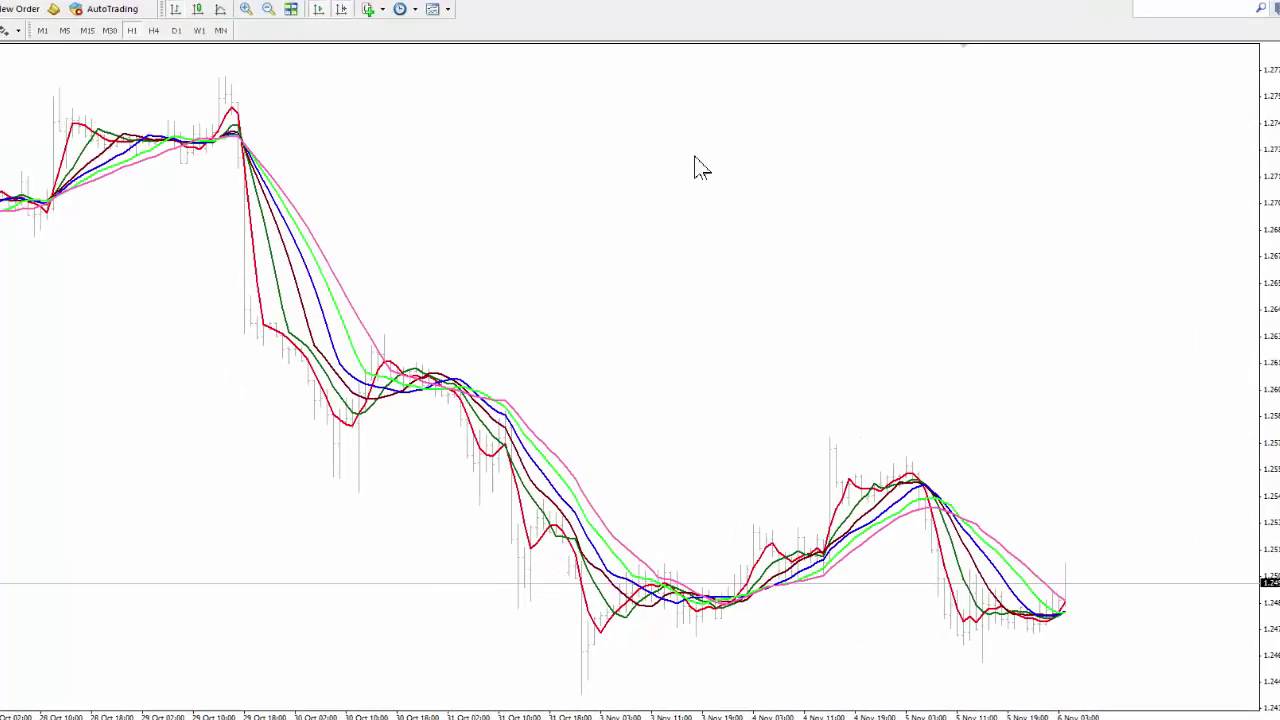This screenshot has width=1280, height=720.
Task: Click the search magnifier icon top right
Action: [1261, 8]
